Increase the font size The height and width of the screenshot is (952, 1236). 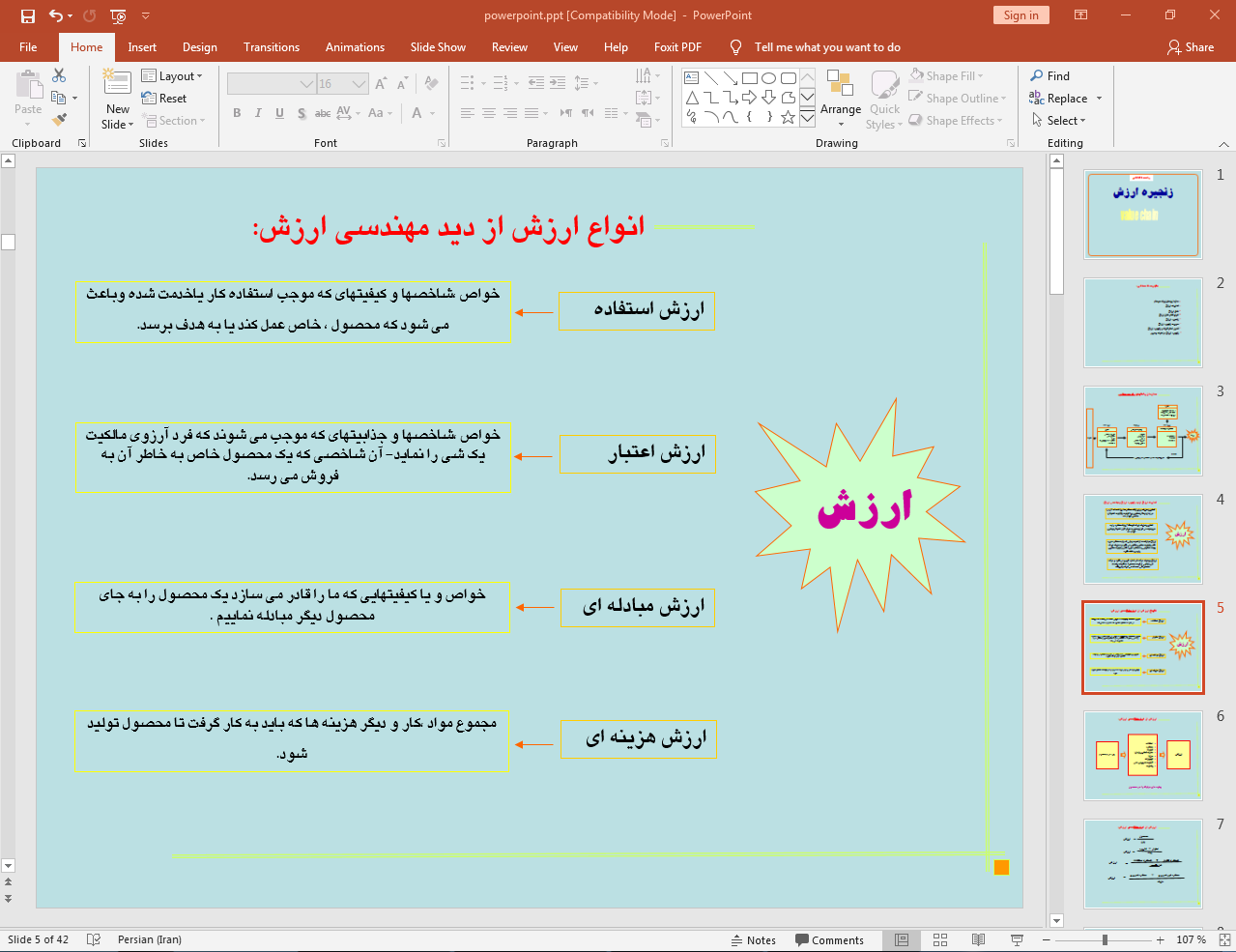point(381,84)
